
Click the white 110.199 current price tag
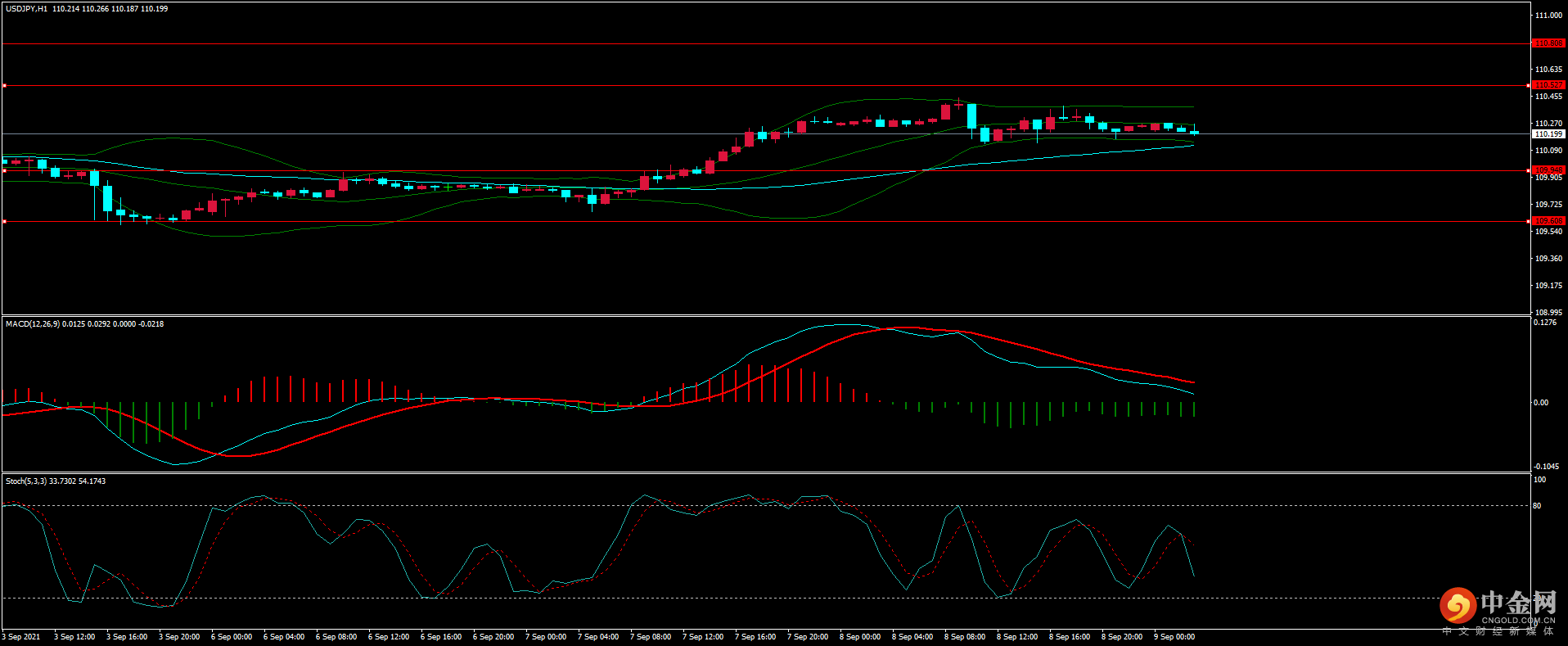click(1548, 133)
